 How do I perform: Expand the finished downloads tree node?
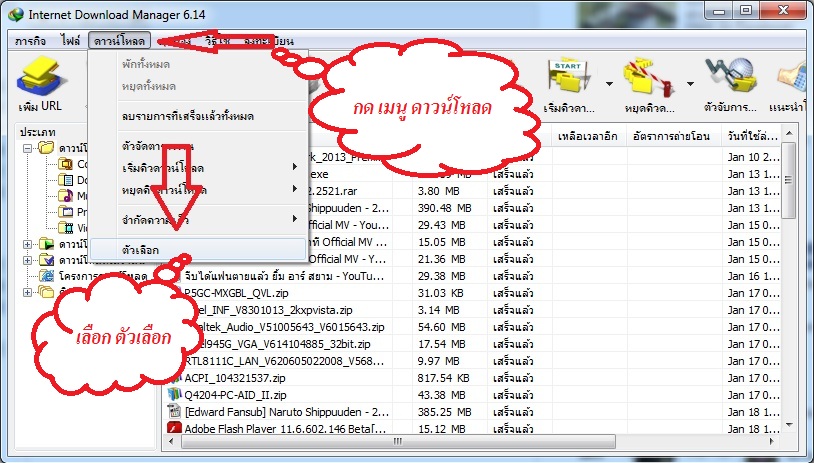click(x=28, y=260)
